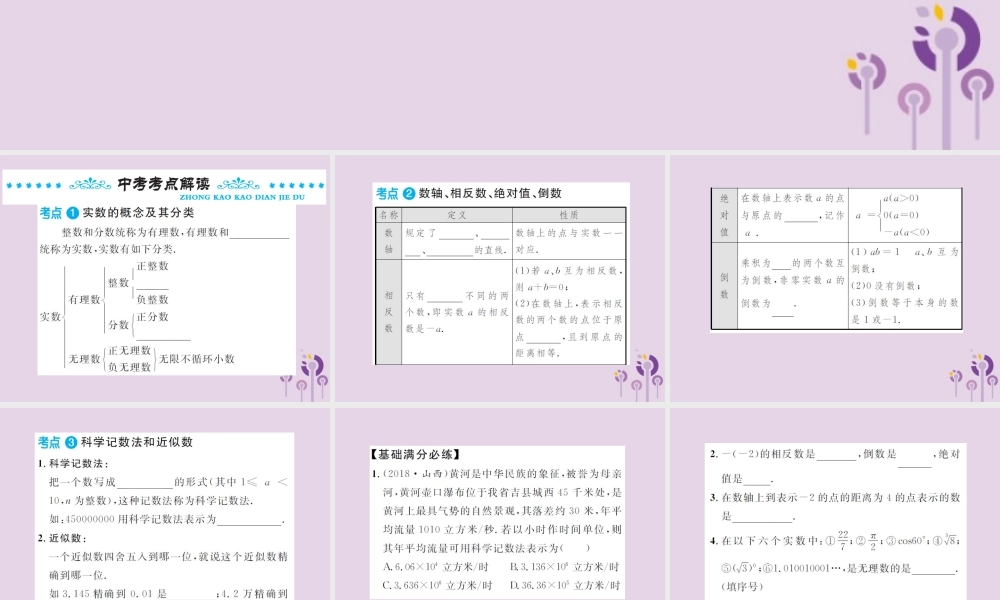Choose answer option D. 36.36×10⁵ 立方米/时

click(x=565, y=585)
